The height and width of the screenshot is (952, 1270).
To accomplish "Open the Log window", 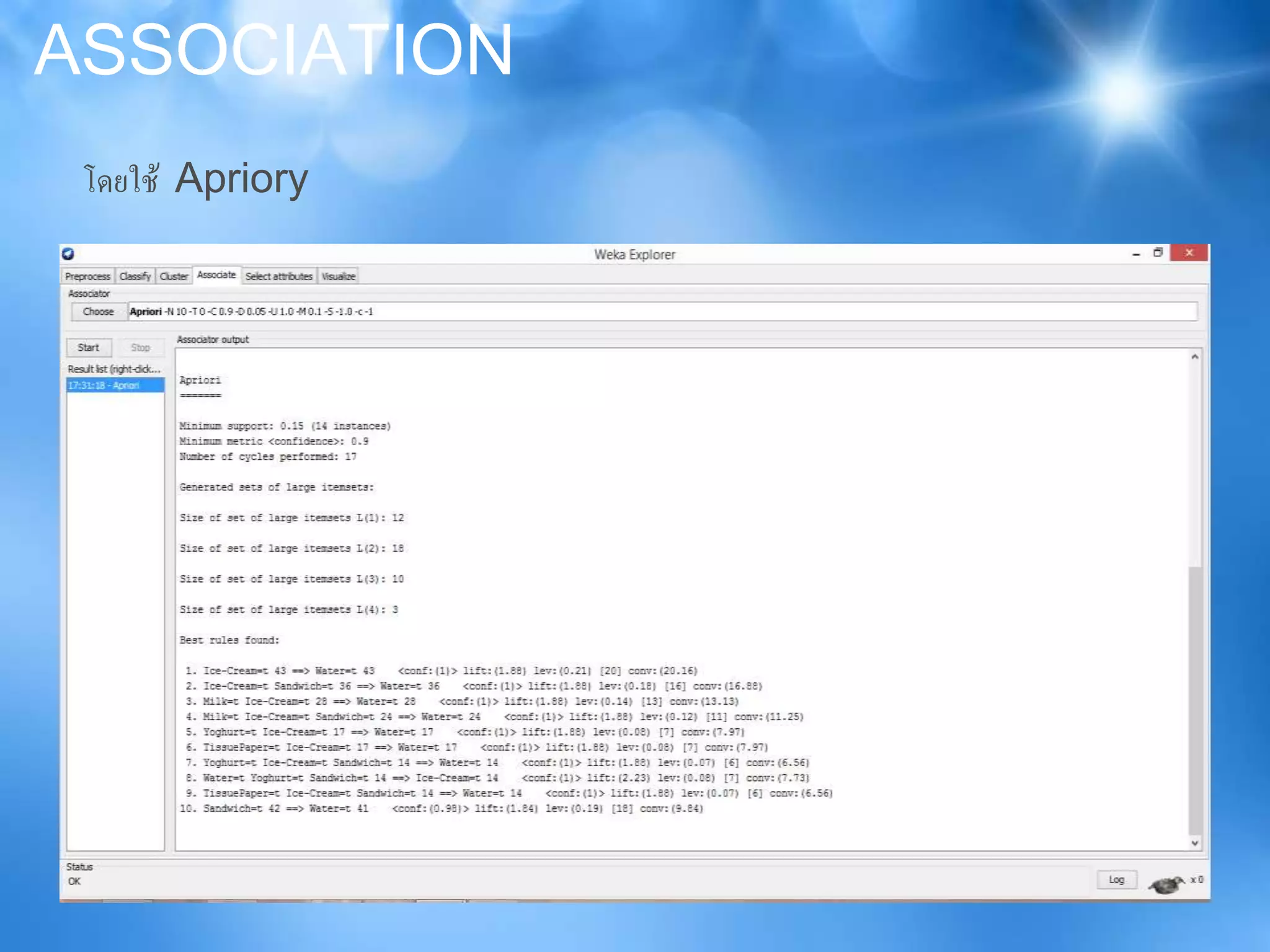I will coord(1116,879).
